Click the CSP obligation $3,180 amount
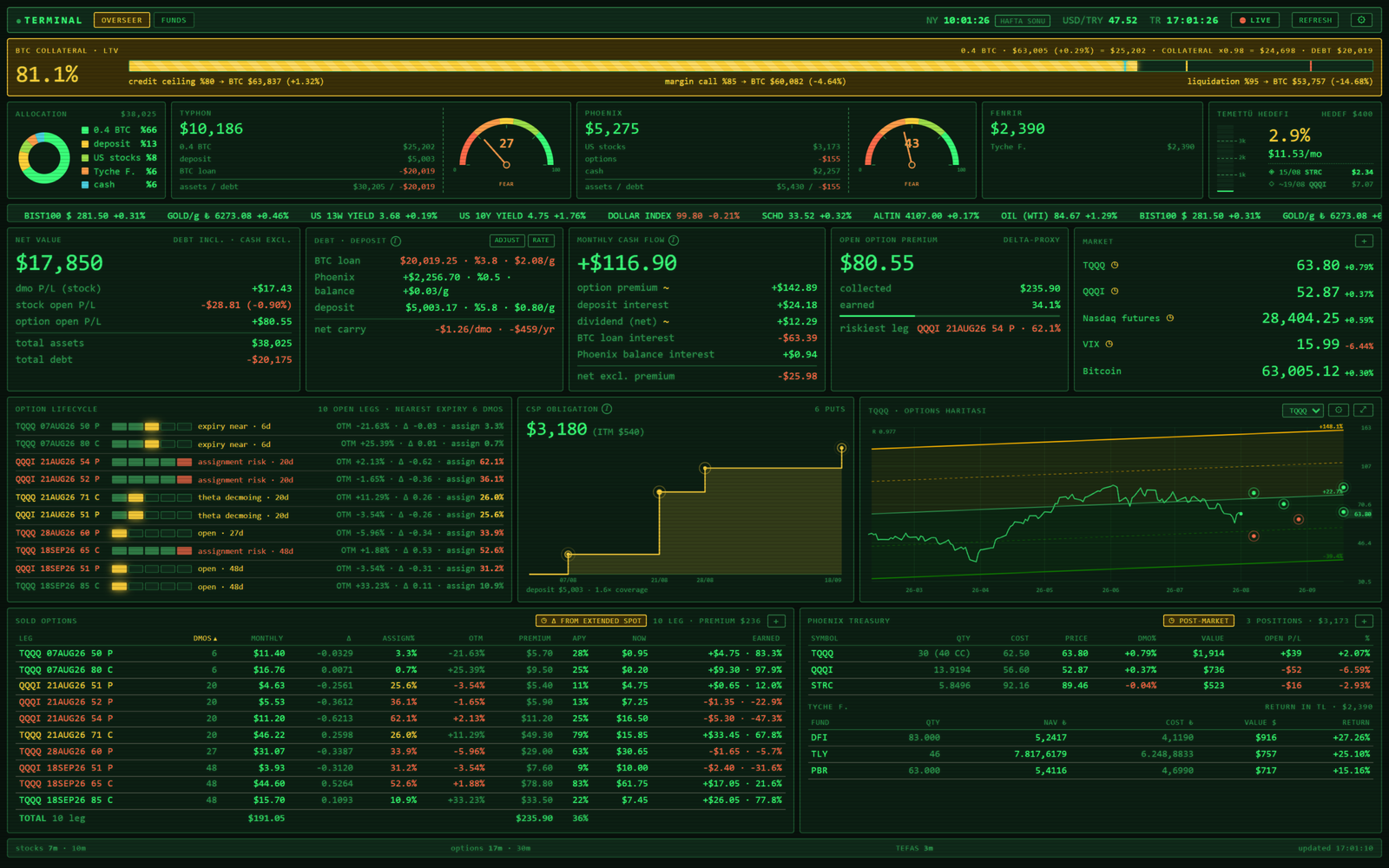Viewport: 1389px width, 868px height. tap(556, 429)
